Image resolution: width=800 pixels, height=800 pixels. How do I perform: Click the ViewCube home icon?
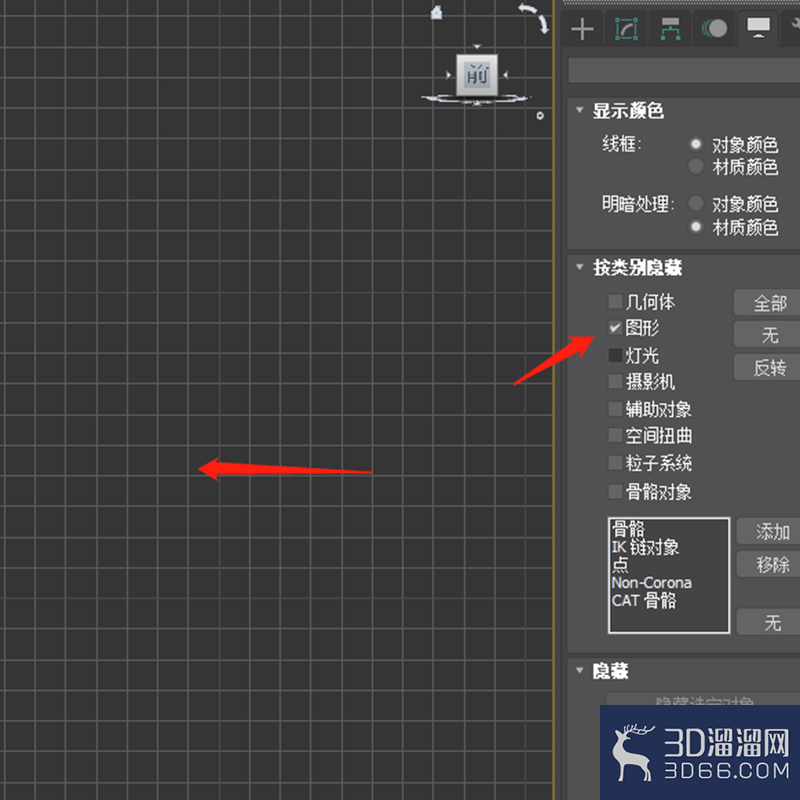tap(436, 12)
